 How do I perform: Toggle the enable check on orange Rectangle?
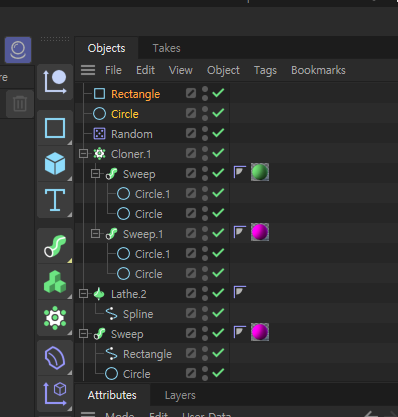218,93
